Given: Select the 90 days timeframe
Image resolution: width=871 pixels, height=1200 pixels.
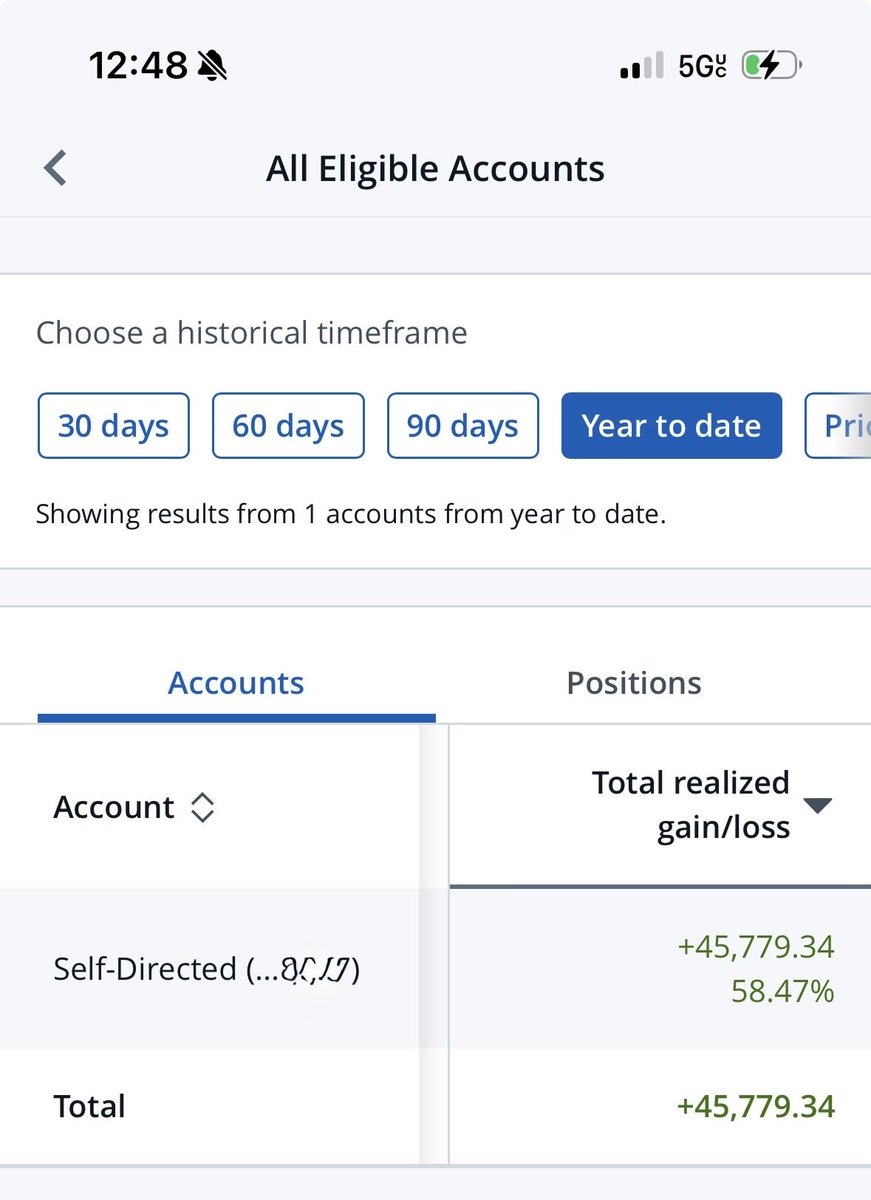Looking at the screenshot, I should pos(463,426).
